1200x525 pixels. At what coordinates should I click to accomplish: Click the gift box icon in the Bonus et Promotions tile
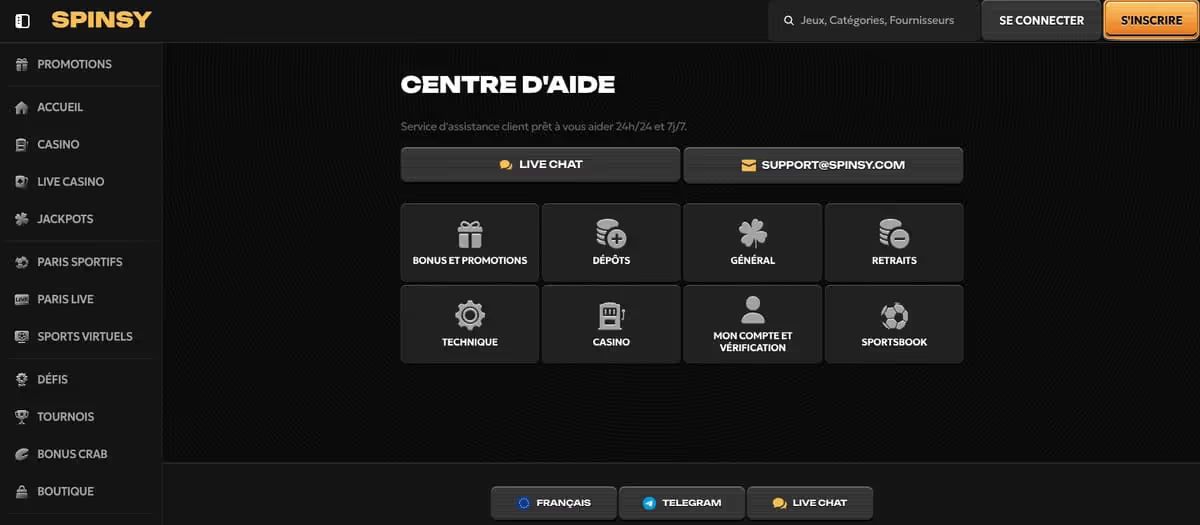[x=470, y=234]
